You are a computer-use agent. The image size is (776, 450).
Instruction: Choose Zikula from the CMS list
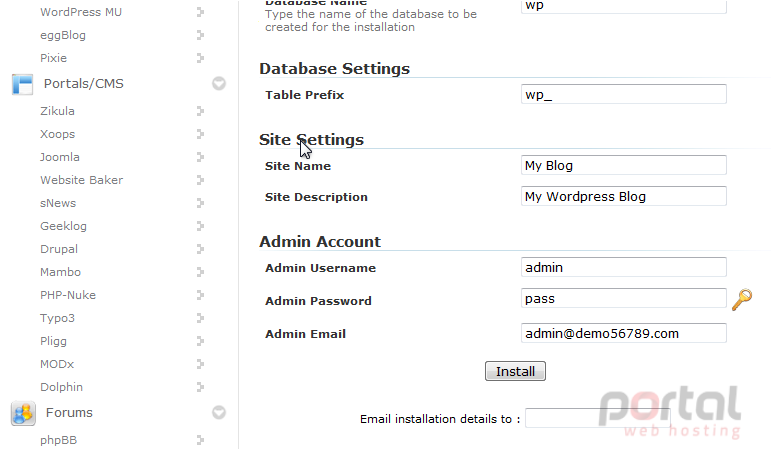57,111
